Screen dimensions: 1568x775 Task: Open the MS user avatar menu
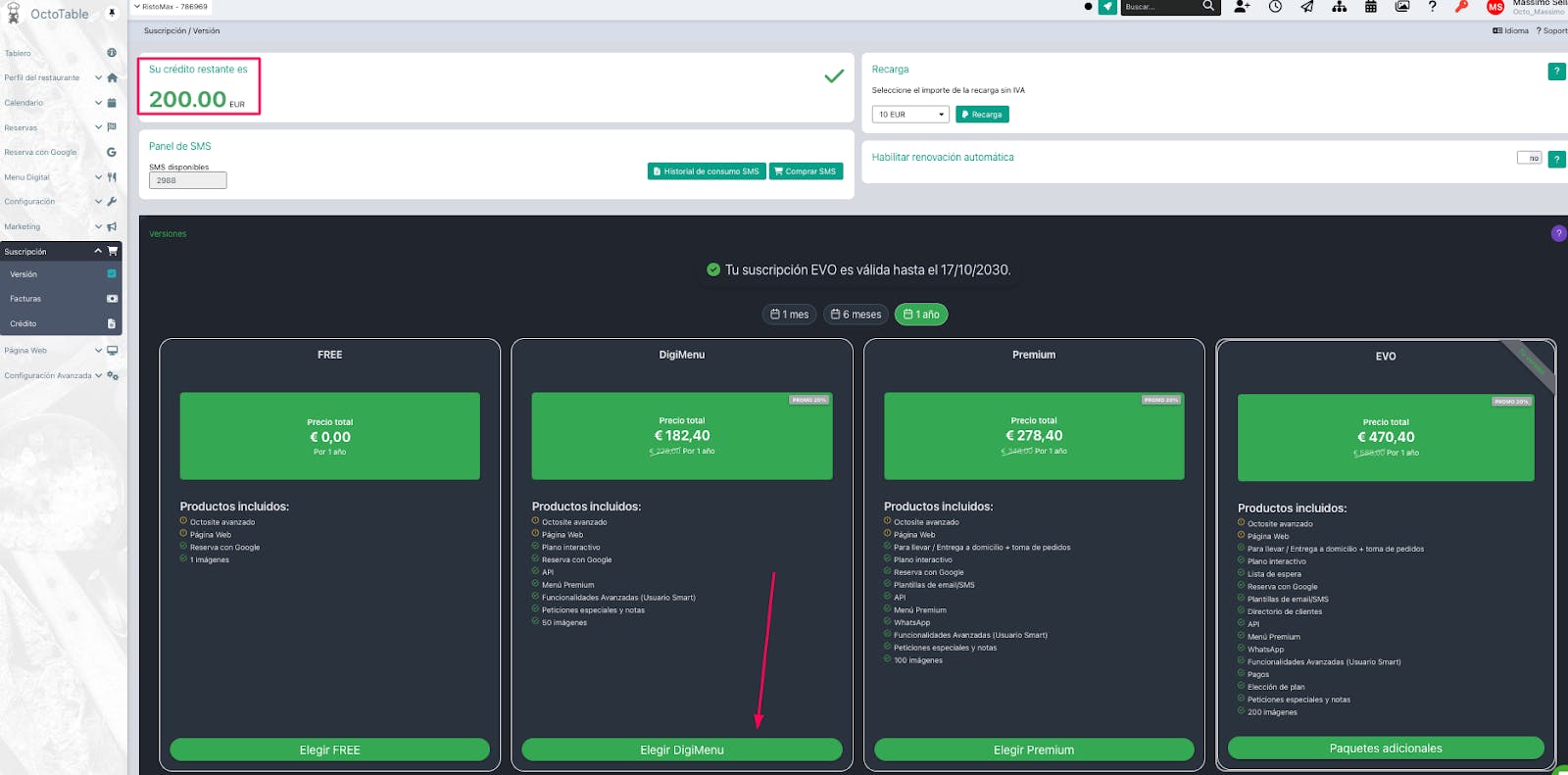coord(1495,7)
